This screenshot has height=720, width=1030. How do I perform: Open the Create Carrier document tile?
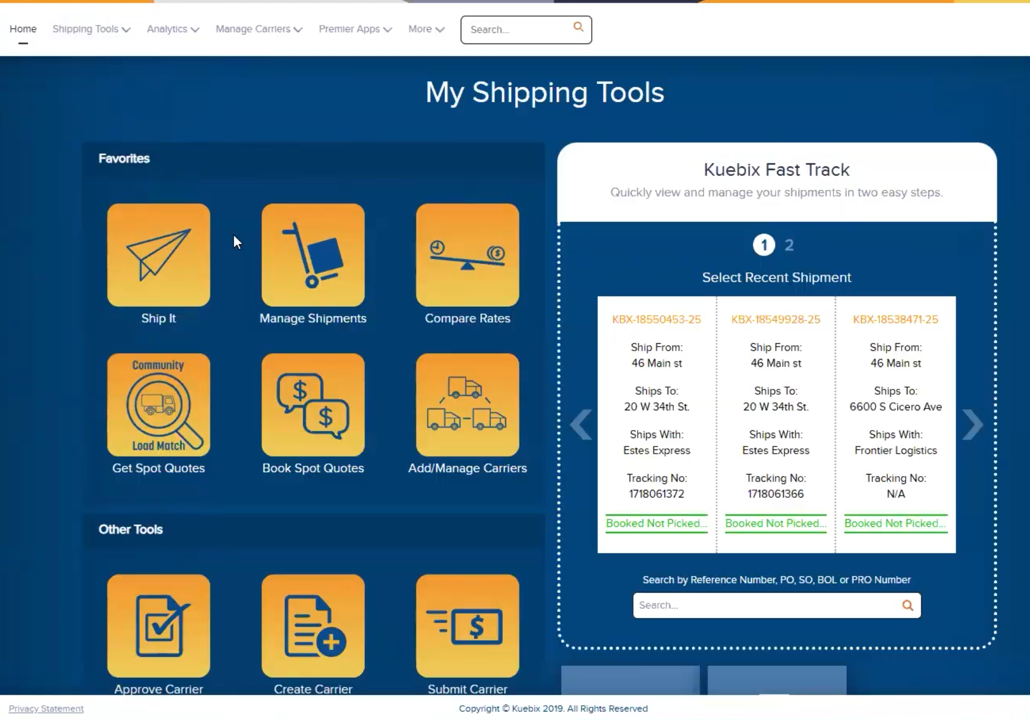313,626
